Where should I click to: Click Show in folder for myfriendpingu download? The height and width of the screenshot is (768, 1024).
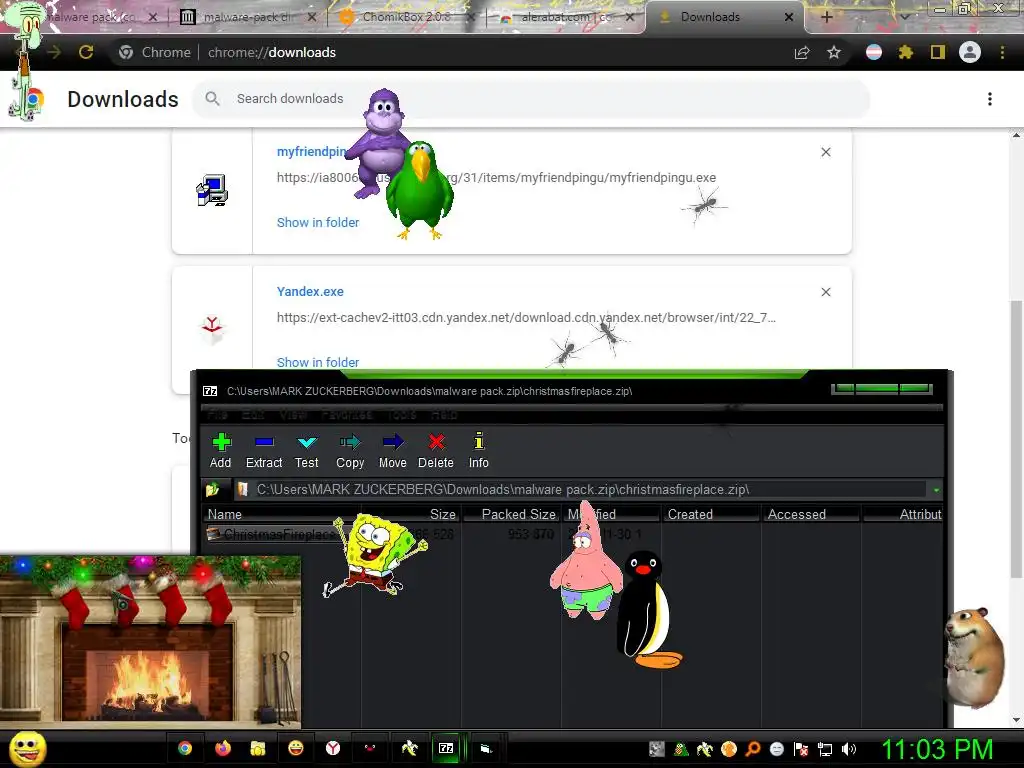click(x=317, y=223)
